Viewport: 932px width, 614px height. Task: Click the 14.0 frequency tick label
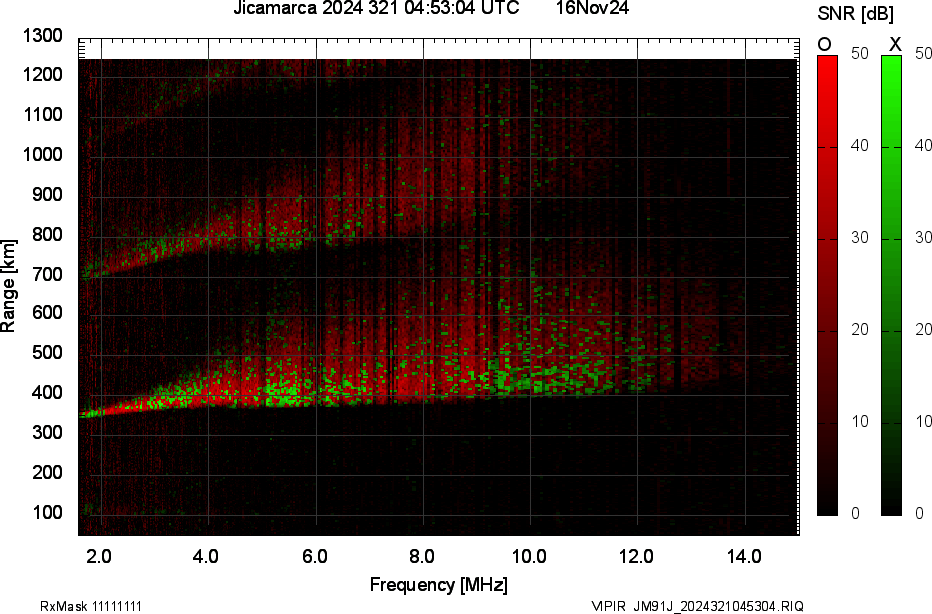tap(744, 557)
